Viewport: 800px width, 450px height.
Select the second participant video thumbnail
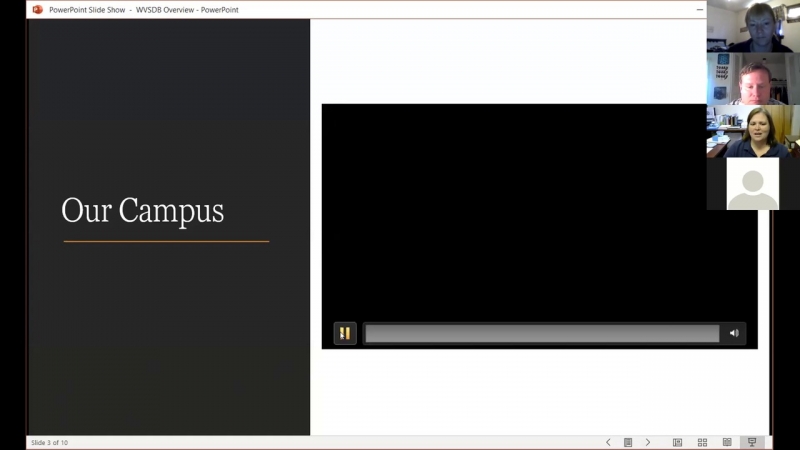752,79
